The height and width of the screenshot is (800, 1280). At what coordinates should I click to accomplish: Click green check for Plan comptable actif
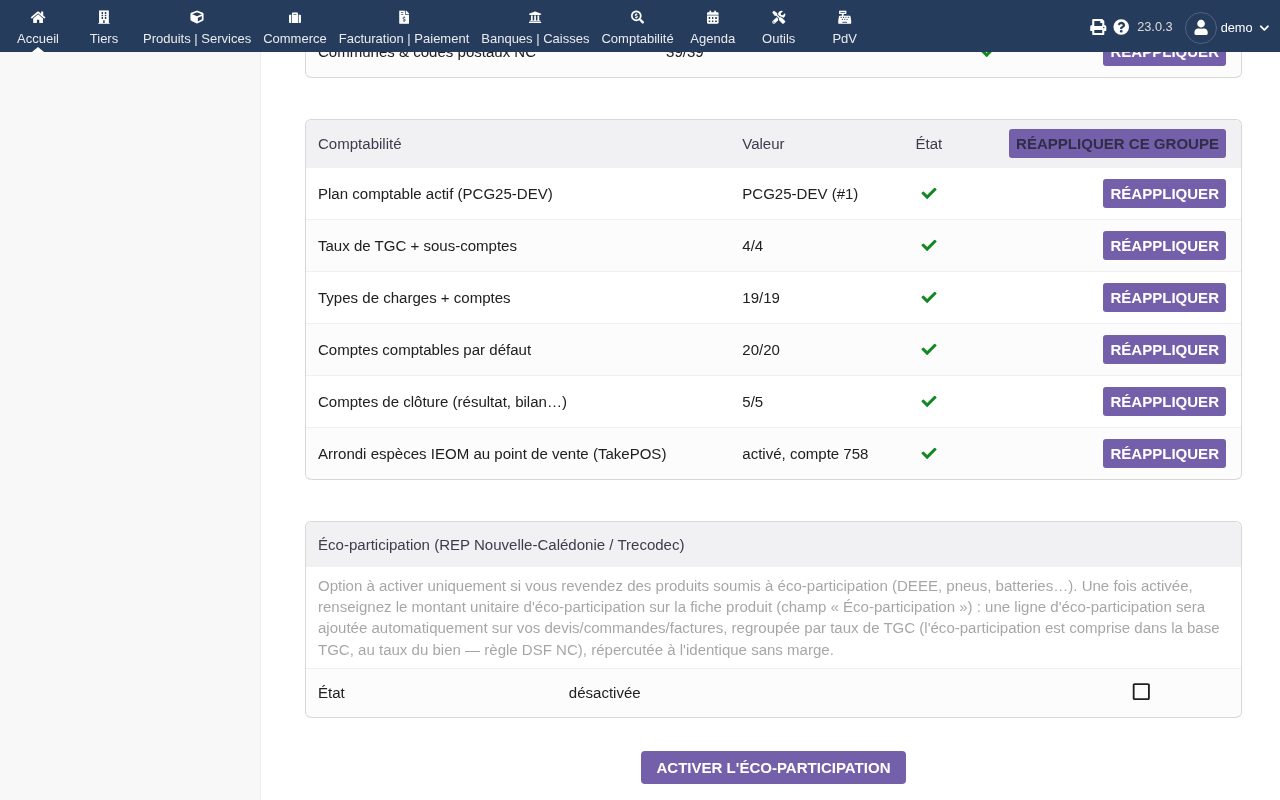point(929,193)
